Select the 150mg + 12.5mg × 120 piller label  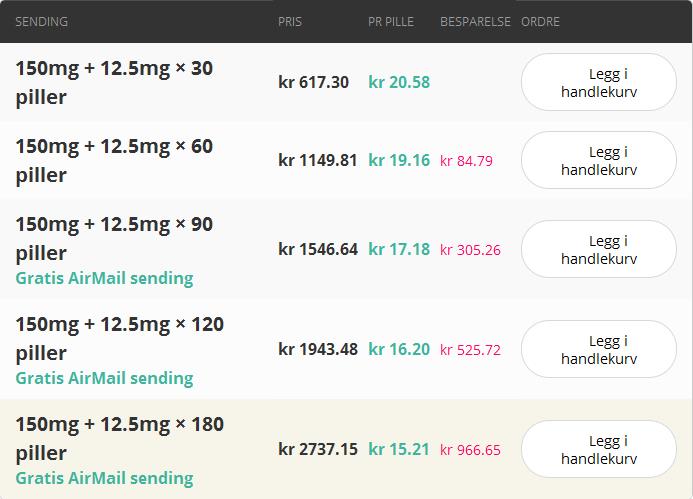point(119,338)
